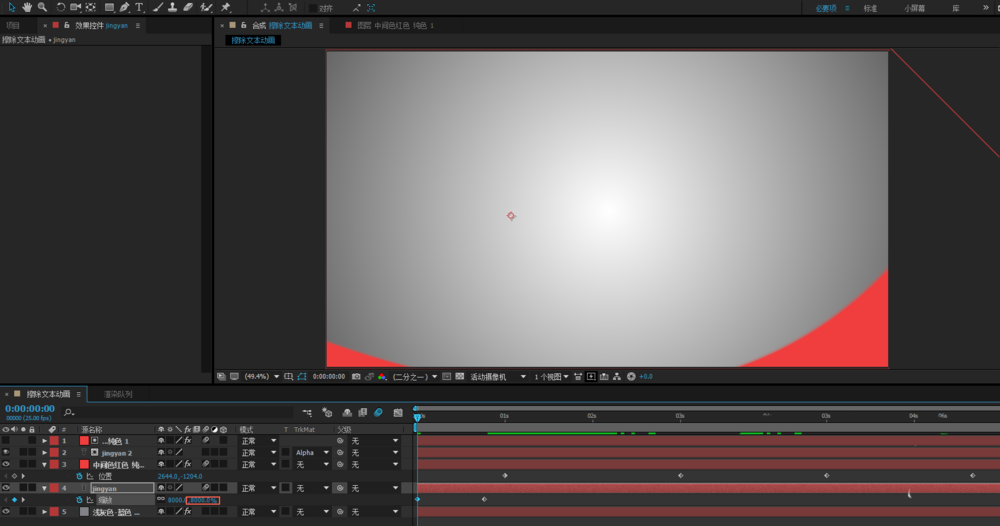Click the hide shy layers icon

pos(347,413)
